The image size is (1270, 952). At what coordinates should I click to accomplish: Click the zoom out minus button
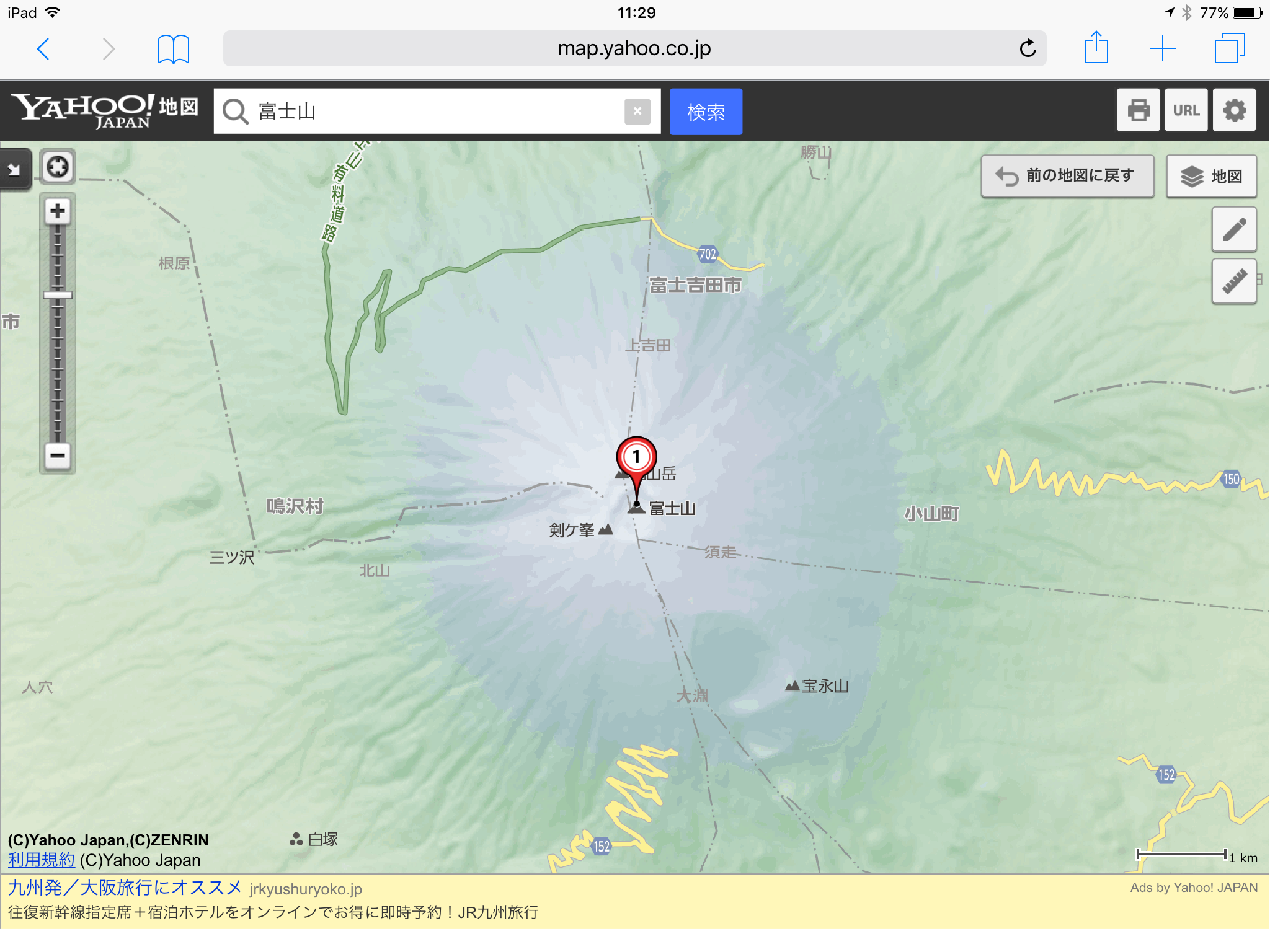coord(58,455)
